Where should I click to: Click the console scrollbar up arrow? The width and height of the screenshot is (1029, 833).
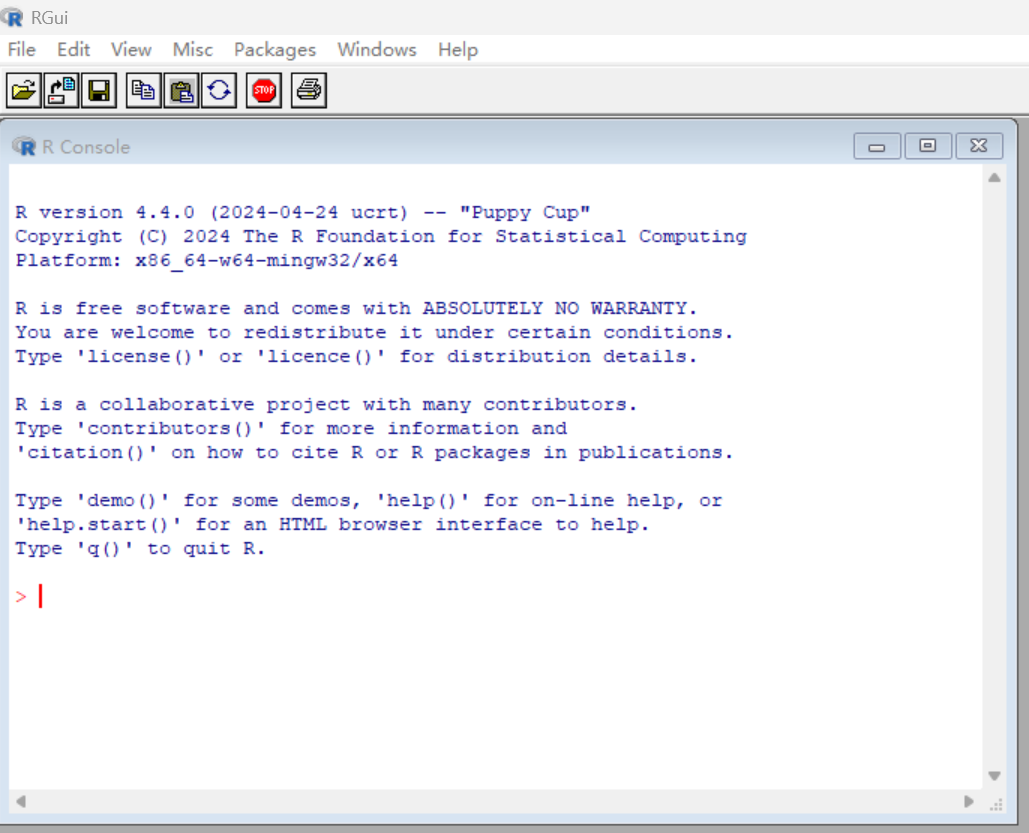994,178
